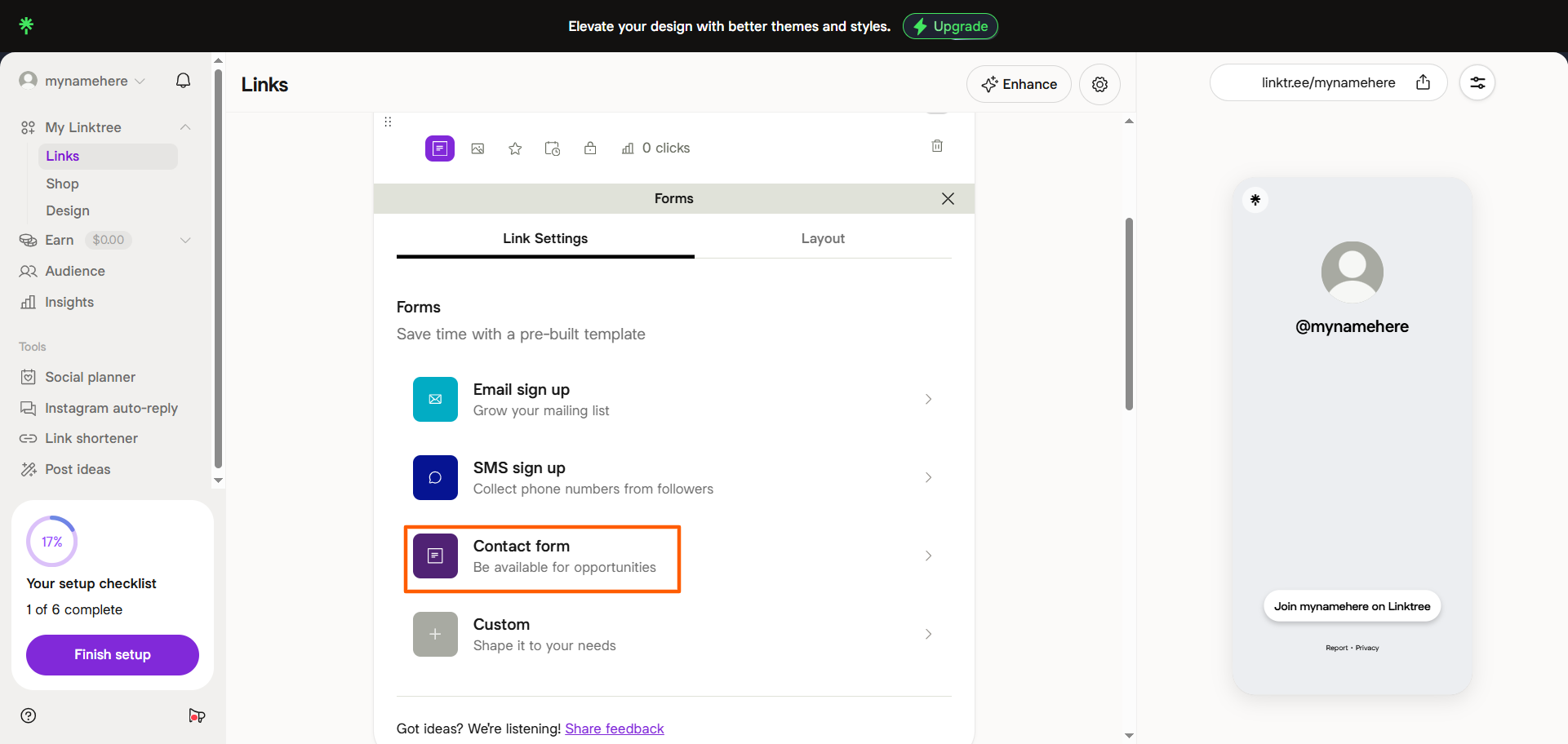Viewport: 1568px width, 744px height.
Task: Open preview settings sliders icon
Action: tap(1477, 82)
